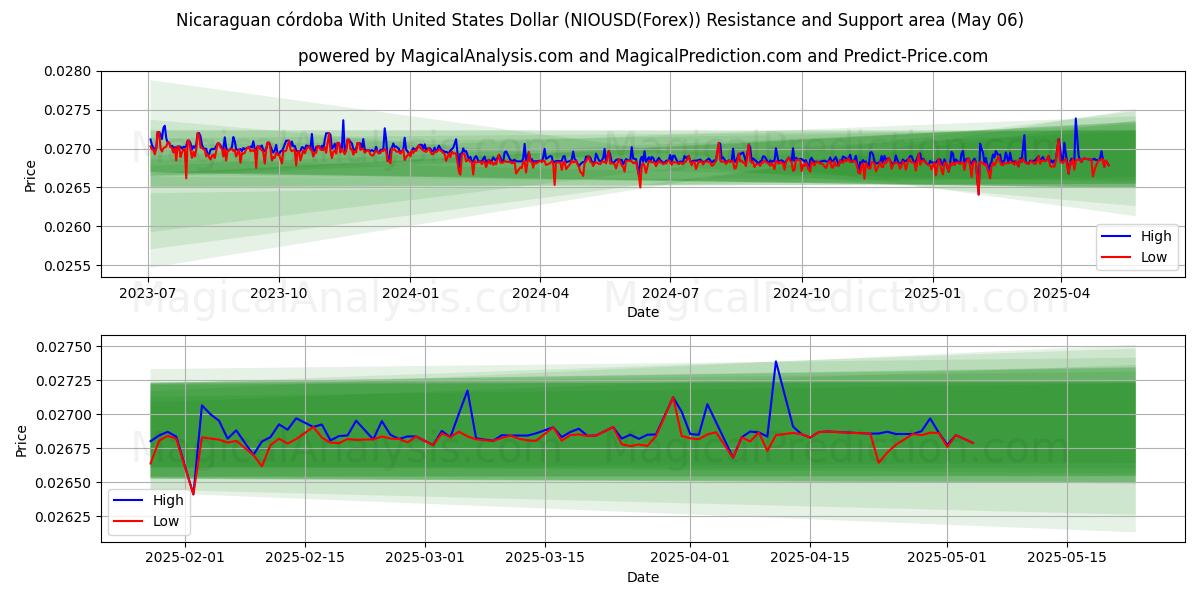This screenshot has width=1200, height=600.
Task: Click the 2025-05-15 tick label in bottom chart
Action: [x=1068, y=558]
